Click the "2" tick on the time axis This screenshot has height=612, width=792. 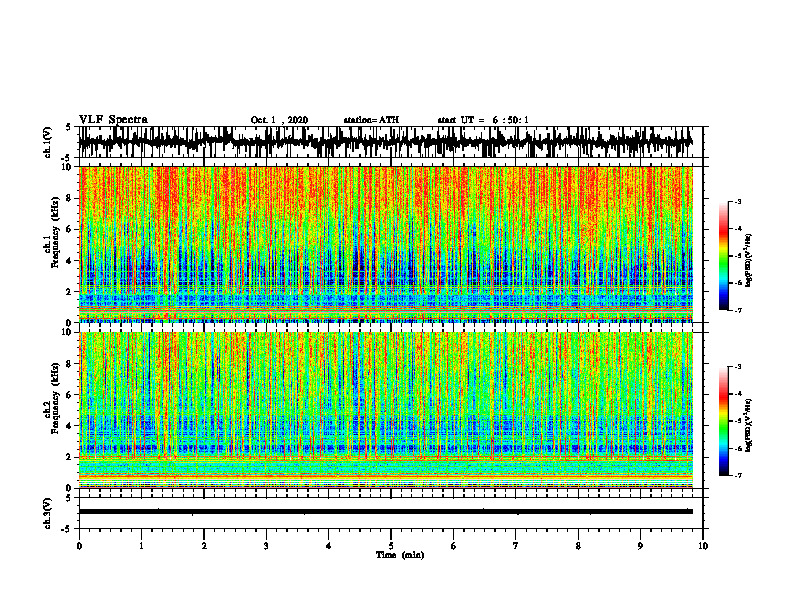click(x=204, y=546)
